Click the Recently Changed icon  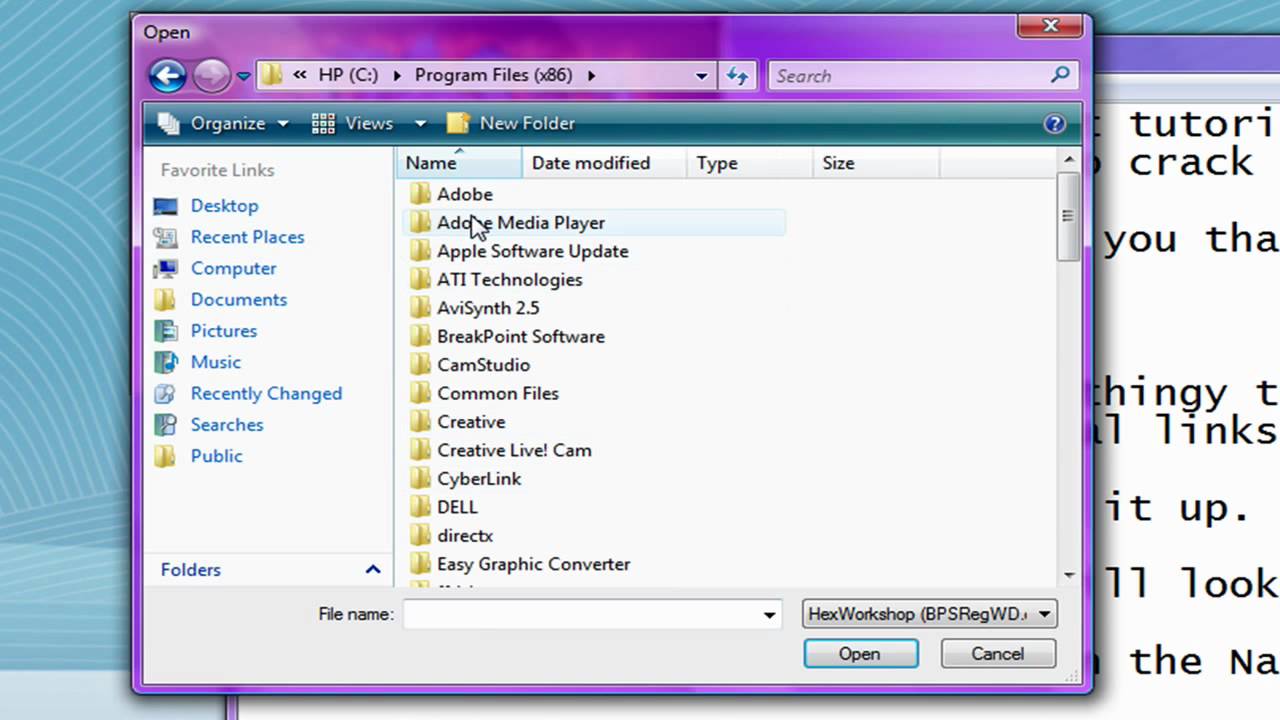[165, 394]
